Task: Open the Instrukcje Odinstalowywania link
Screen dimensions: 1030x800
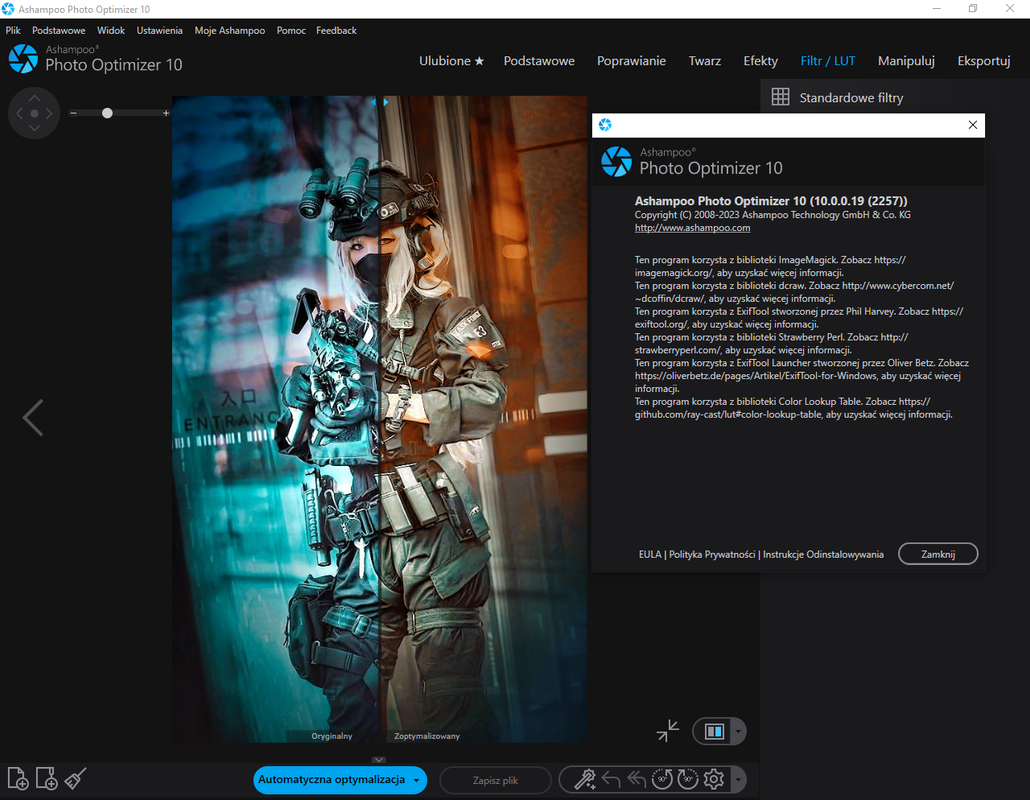Action: [823, 554]
